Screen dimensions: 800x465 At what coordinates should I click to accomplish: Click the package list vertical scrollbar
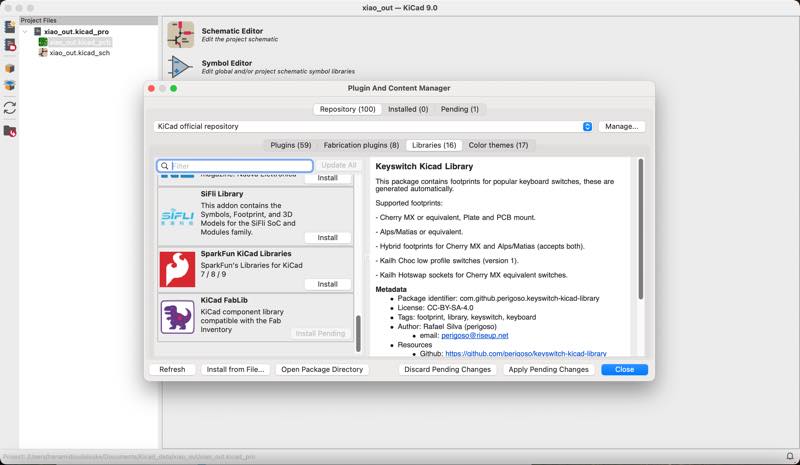coord(358,333)
